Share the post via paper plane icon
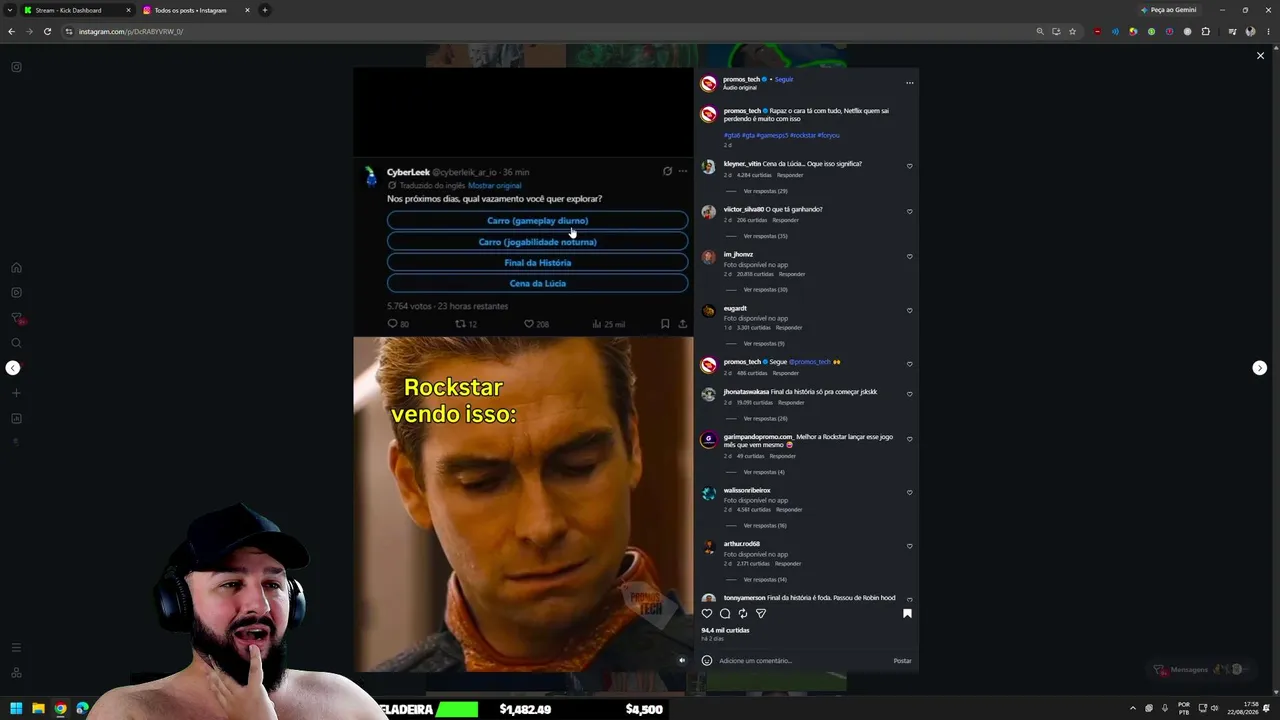Image resolution: width=1280 pixels, height=720 pixels. (761, 614)
